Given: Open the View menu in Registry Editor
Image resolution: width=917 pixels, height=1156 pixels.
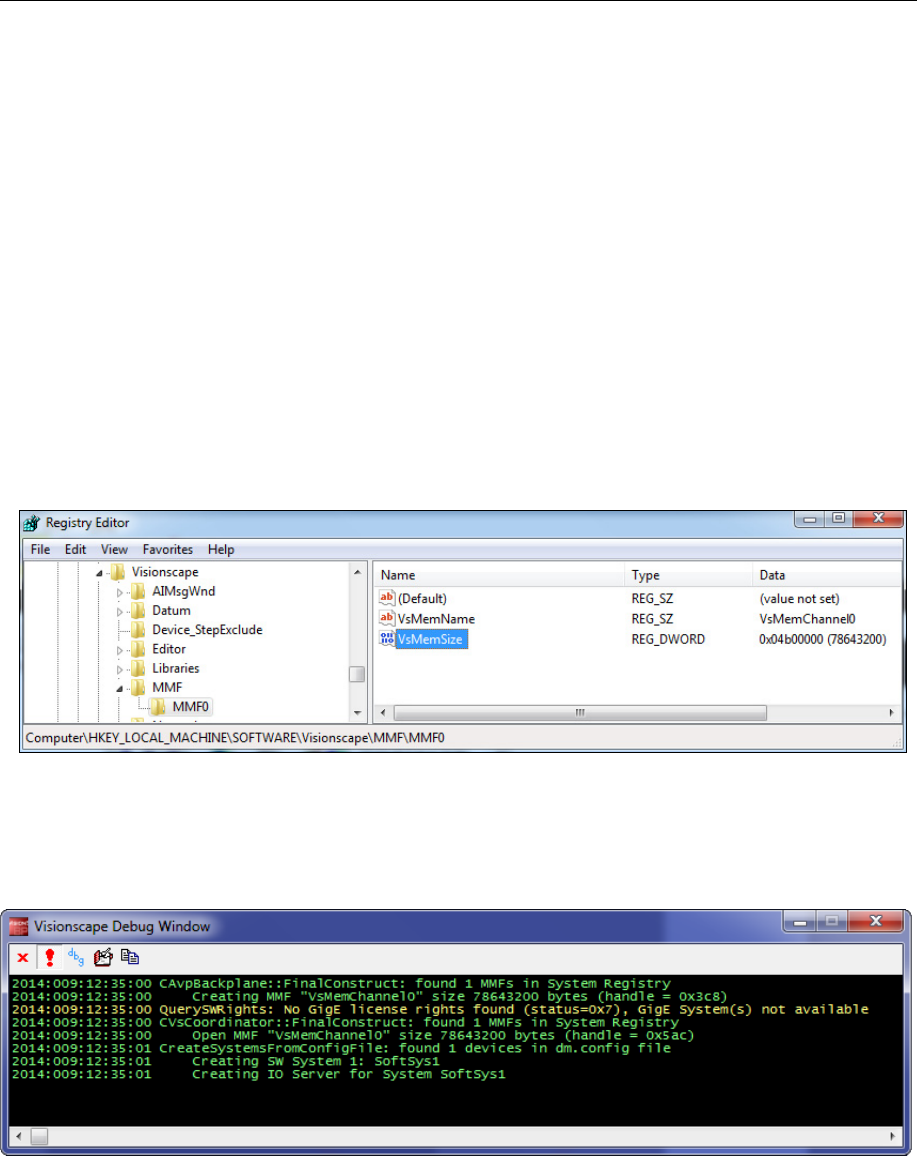Looking at the screenshot, I should 114,549.
